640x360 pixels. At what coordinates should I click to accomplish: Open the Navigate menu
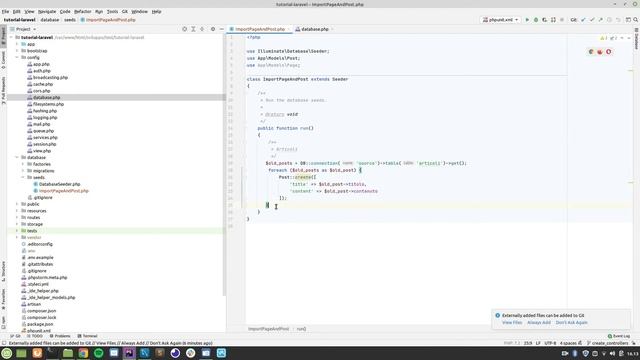pos(47,11)
